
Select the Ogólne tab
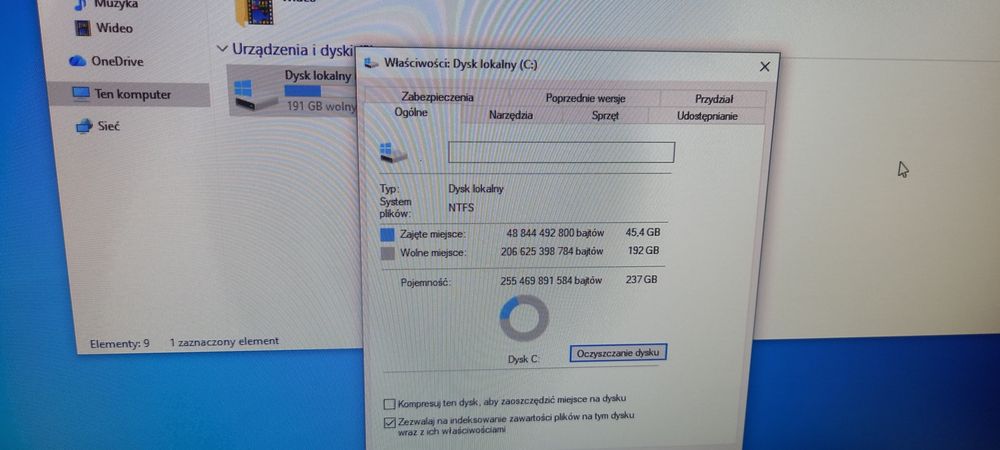[x=411, y=113]
